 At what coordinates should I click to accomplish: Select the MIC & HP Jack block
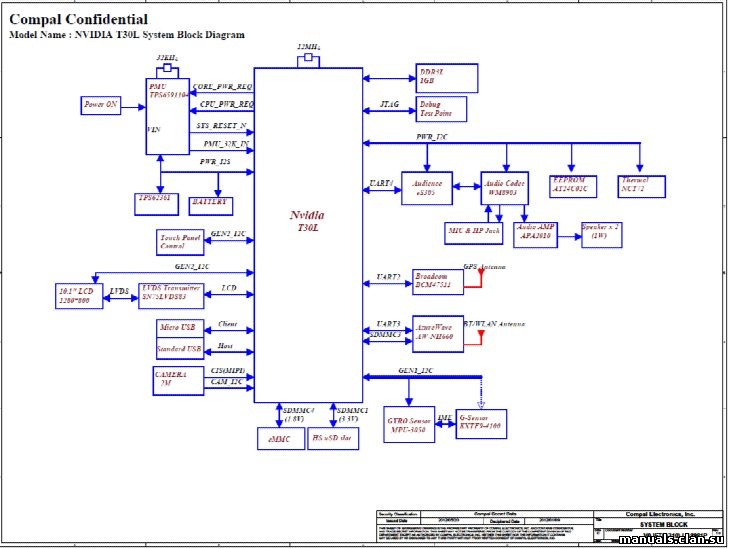pos(474,233)
